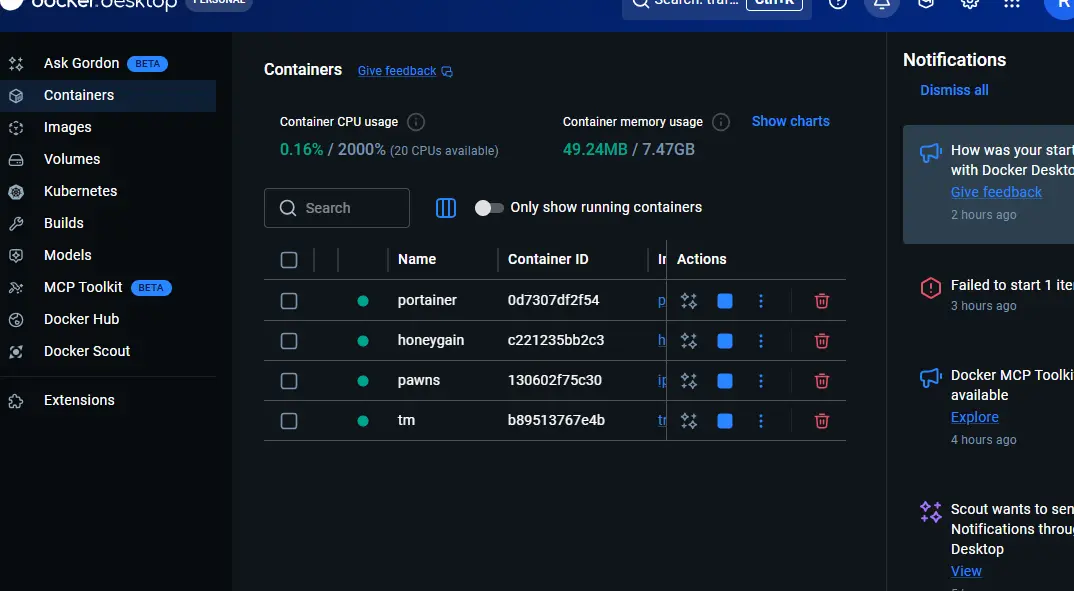The image size is (1074, 591).
Task: Click container ID 130602f75c30
Action: (555, 381)
